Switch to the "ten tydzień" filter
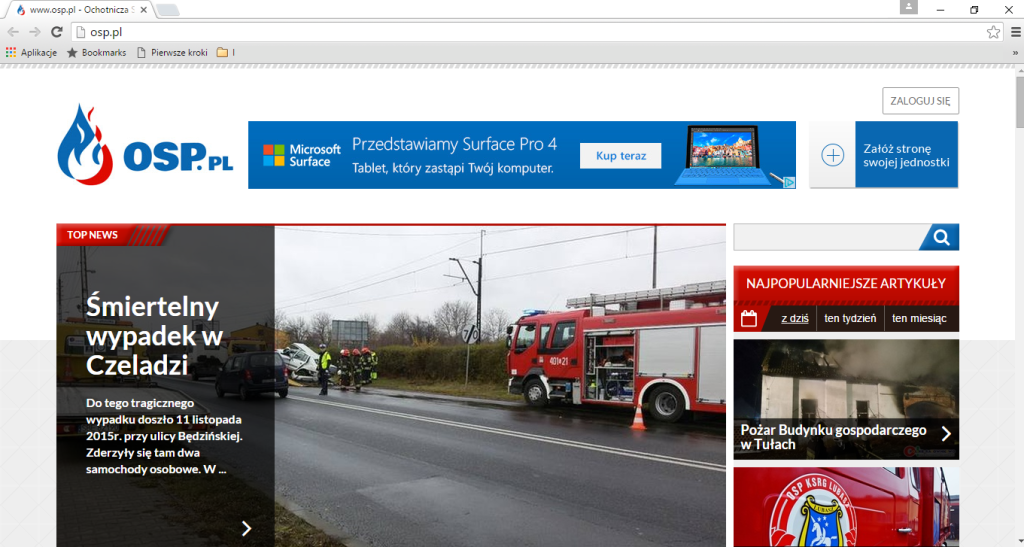The width and height of the screenshot is (1024, 547). tap(850, 319)
